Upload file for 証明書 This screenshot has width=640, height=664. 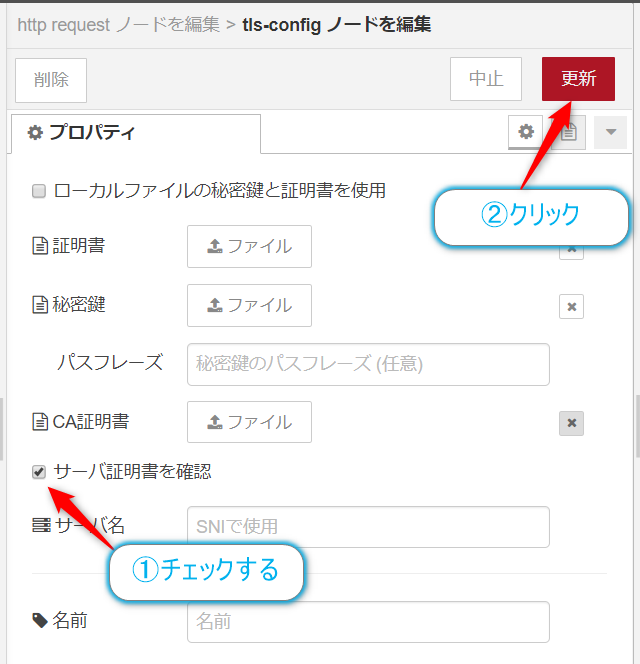[249, 246]
